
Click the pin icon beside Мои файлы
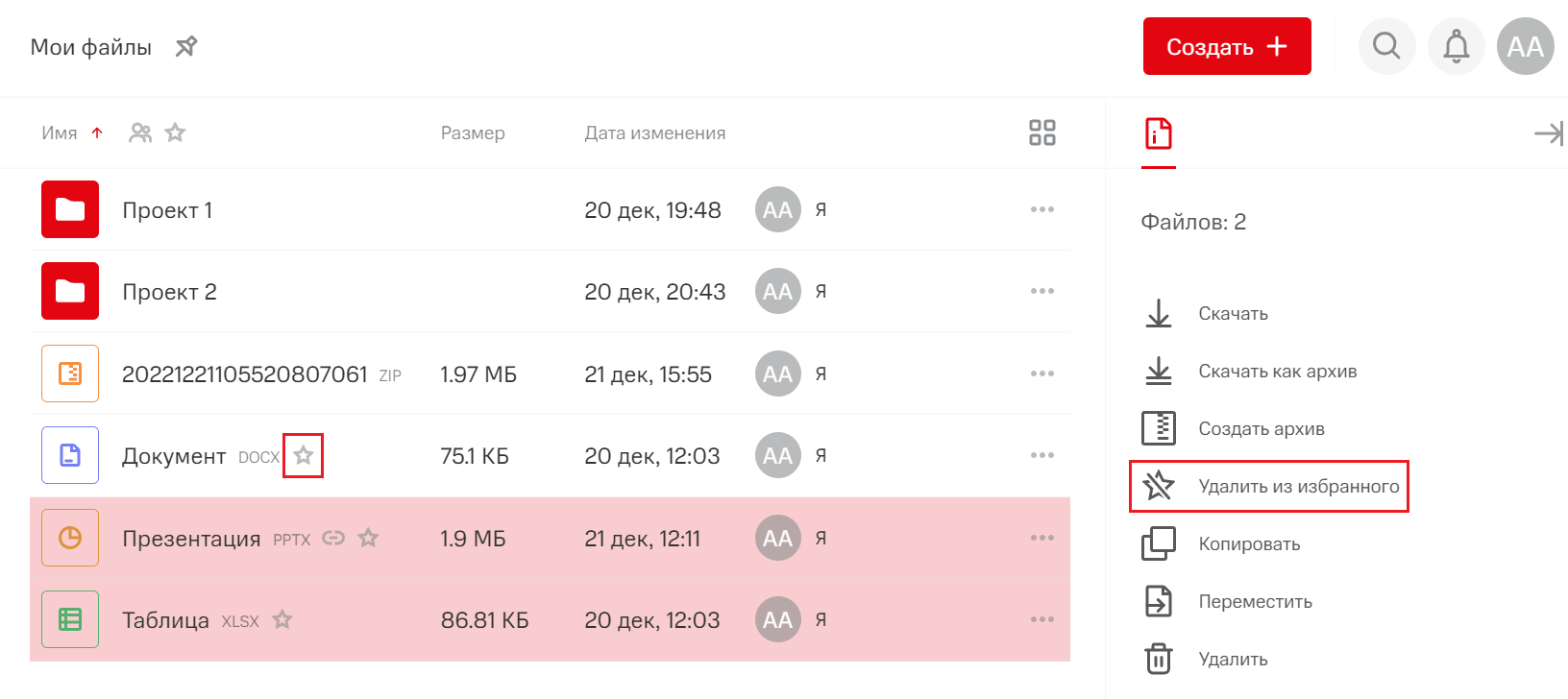coord(186,46)
